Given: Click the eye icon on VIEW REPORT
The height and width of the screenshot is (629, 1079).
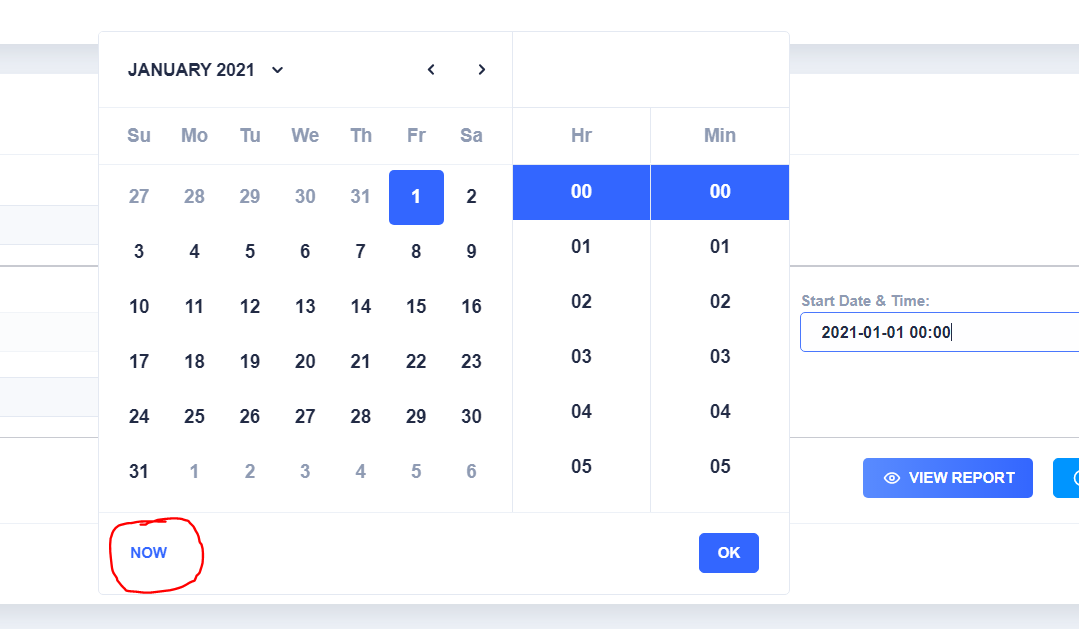Looking at the screenshot, I should pos(891,478).
